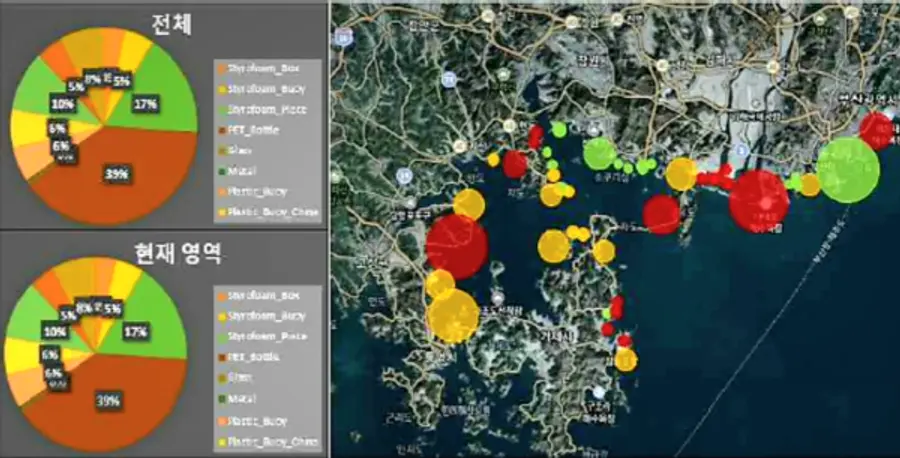
Task: Select the biggest red circle on the west coast
Action: pyautogui.click(x=457, y=247)
